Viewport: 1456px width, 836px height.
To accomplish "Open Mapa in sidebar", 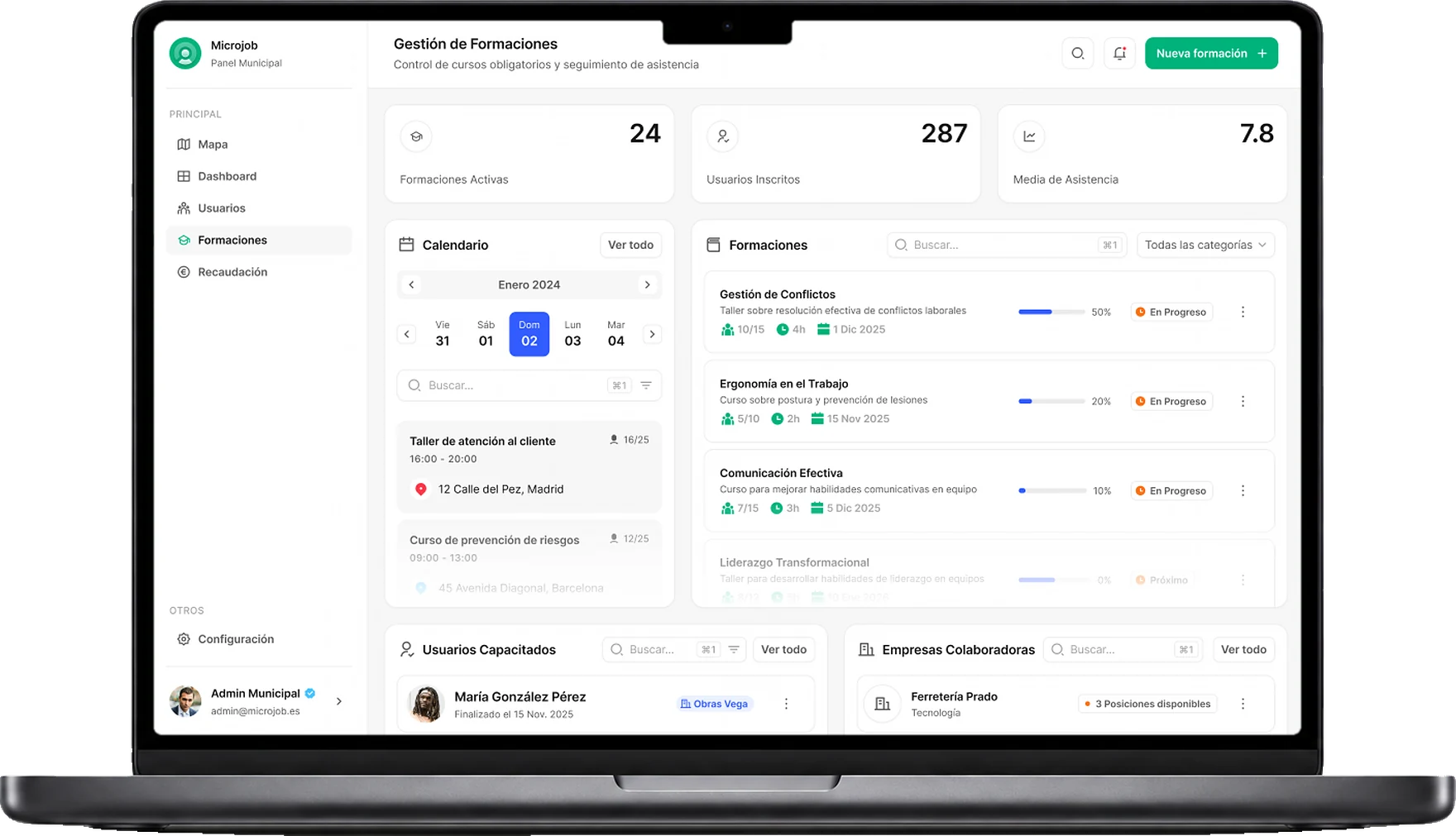I will coord(259,144).
